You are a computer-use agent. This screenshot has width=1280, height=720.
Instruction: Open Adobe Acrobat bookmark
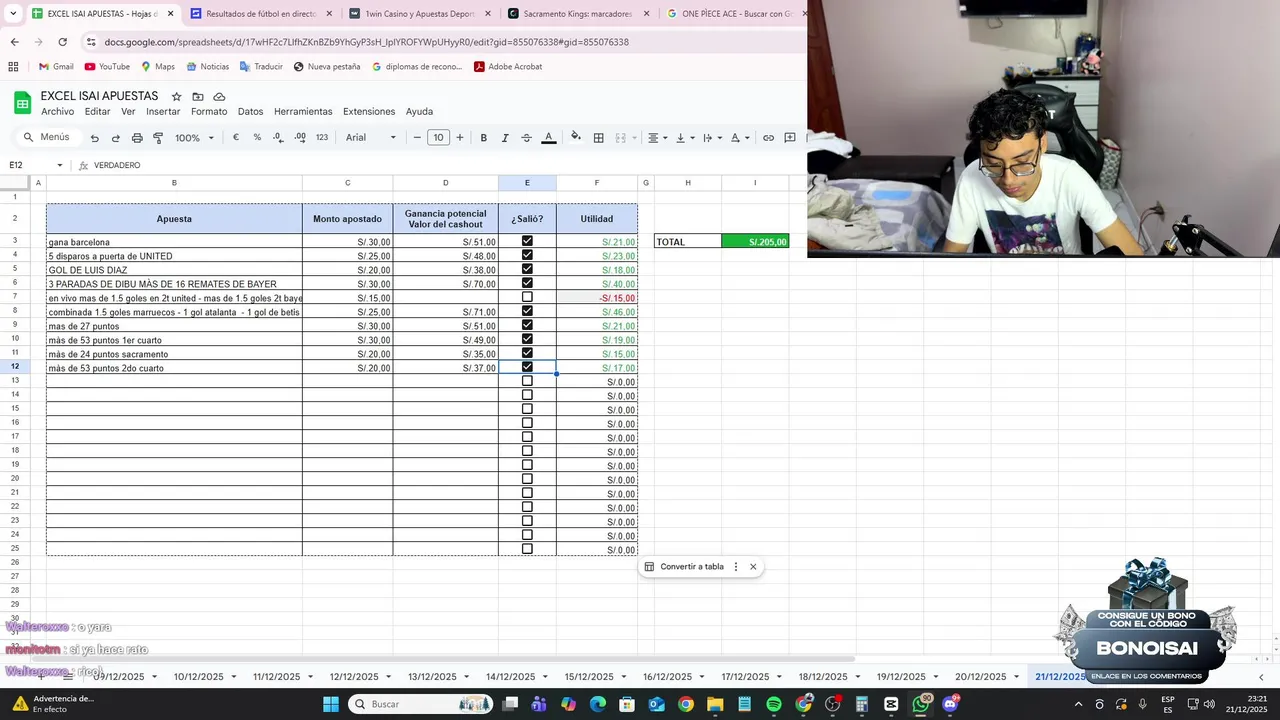[508, 67]
